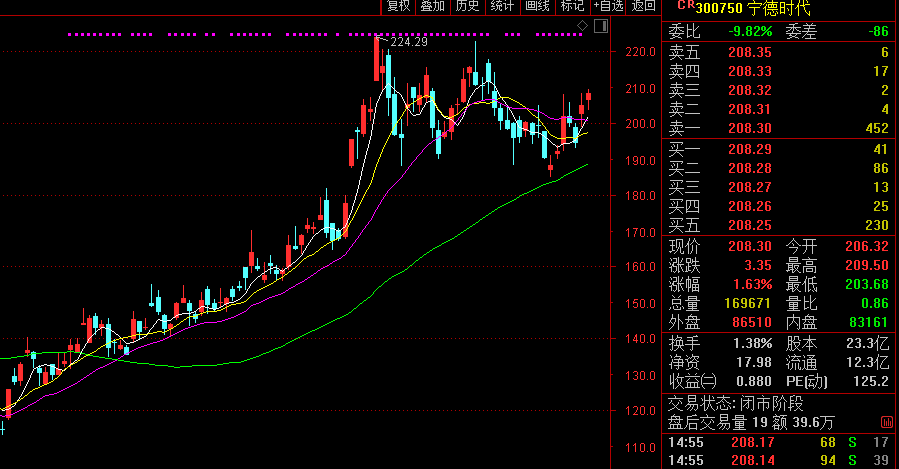Click the 返回 back button

(644, 7)
